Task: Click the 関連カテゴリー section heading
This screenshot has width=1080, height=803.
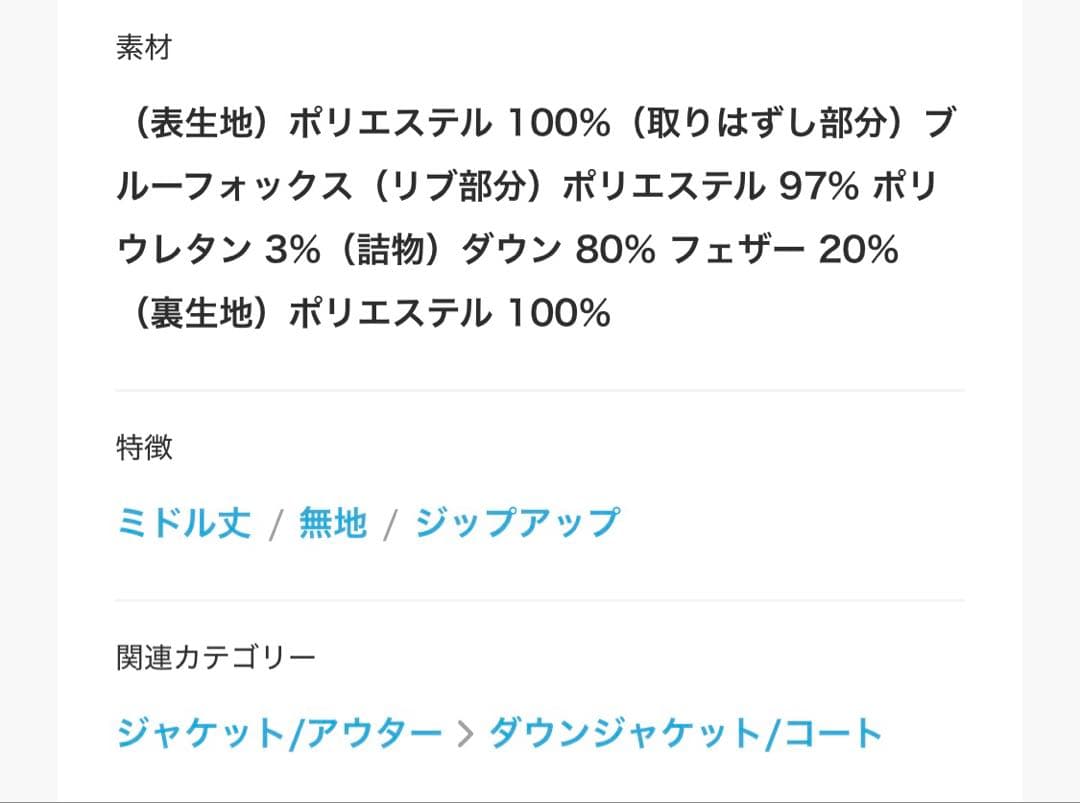Action: 216,657
